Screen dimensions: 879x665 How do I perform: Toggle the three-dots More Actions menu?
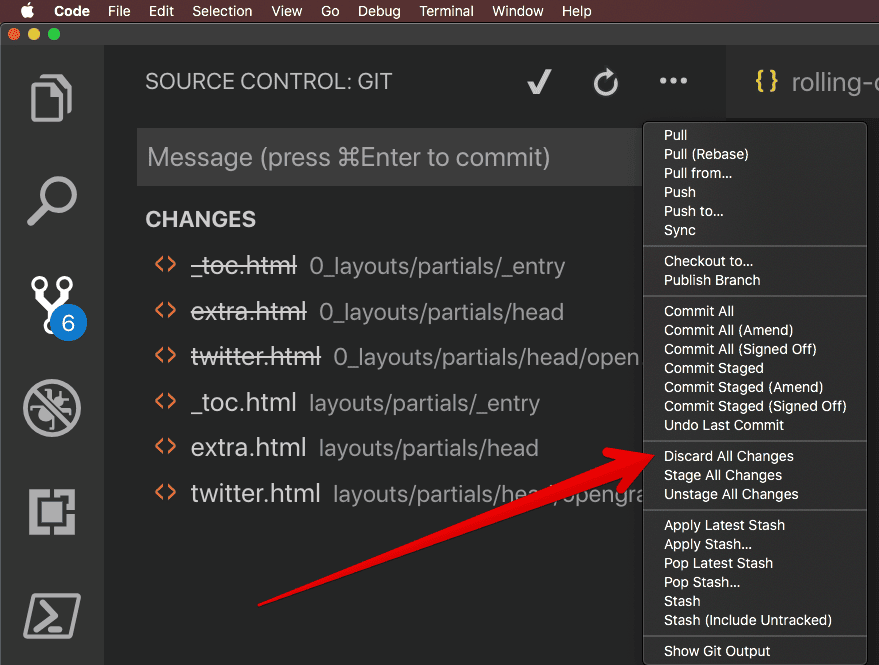click(673, 81)
